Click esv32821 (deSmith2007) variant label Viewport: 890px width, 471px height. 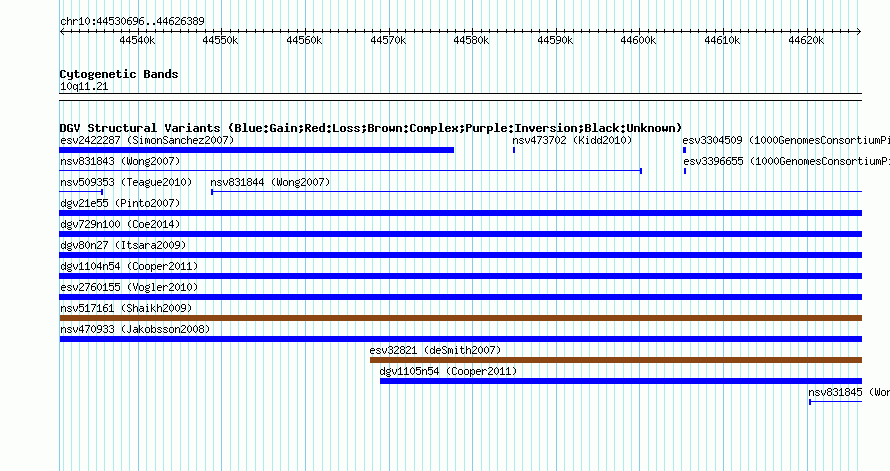pos(435,350)
